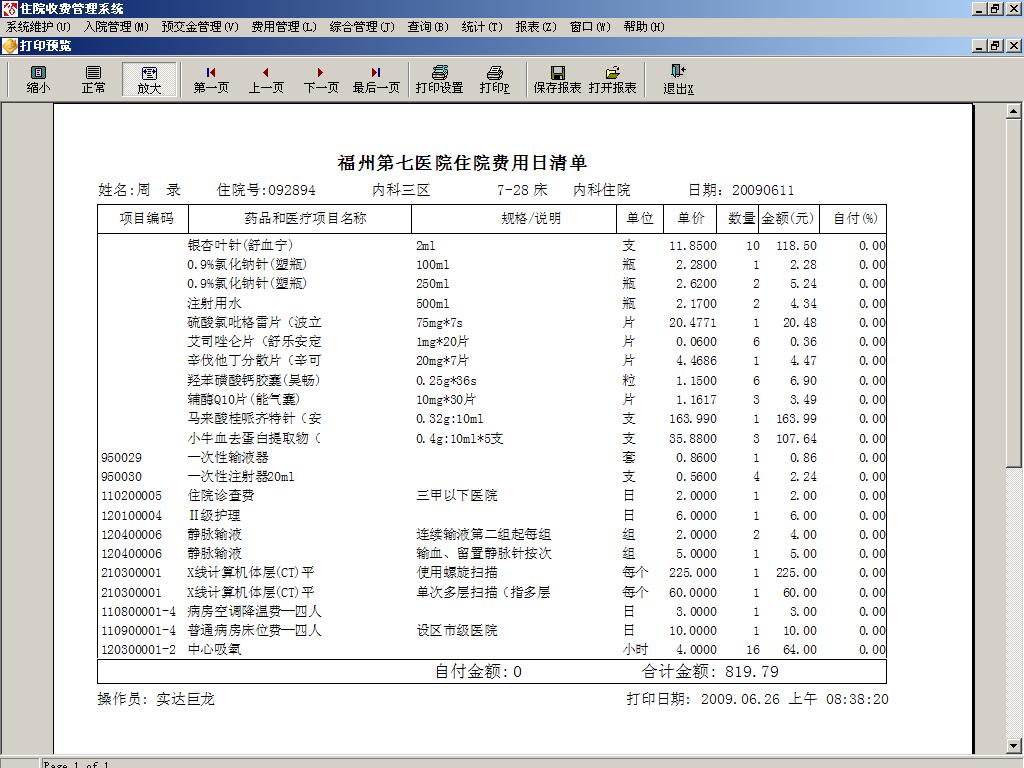
Task: Open the 报表(Z) menu
Action: click(x=536, y=27)
